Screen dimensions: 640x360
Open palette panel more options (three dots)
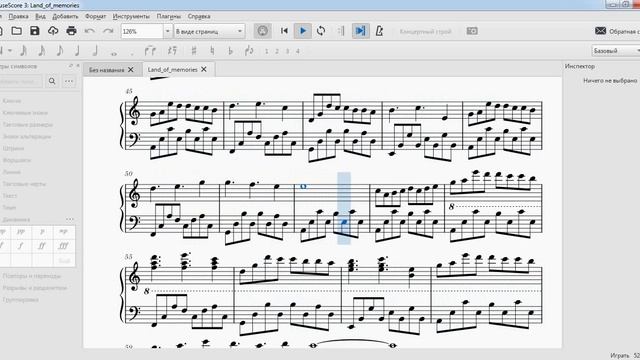pos(69,81)
